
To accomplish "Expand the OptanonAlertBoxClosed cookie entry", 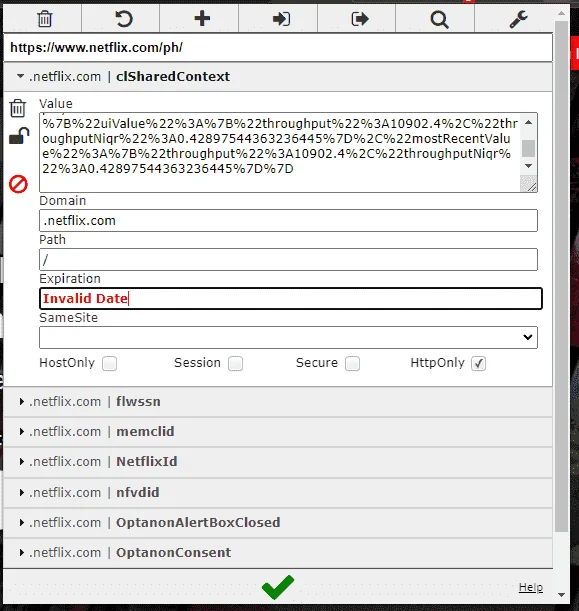I will click(278, 523).
